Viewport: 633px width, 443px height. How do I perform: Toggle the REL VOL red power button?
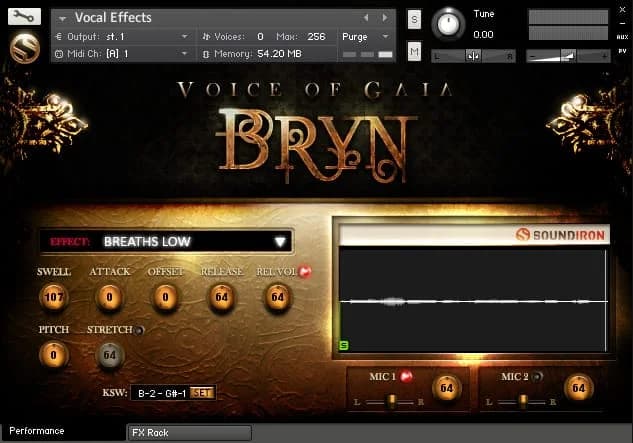click(x=305, y=272)
